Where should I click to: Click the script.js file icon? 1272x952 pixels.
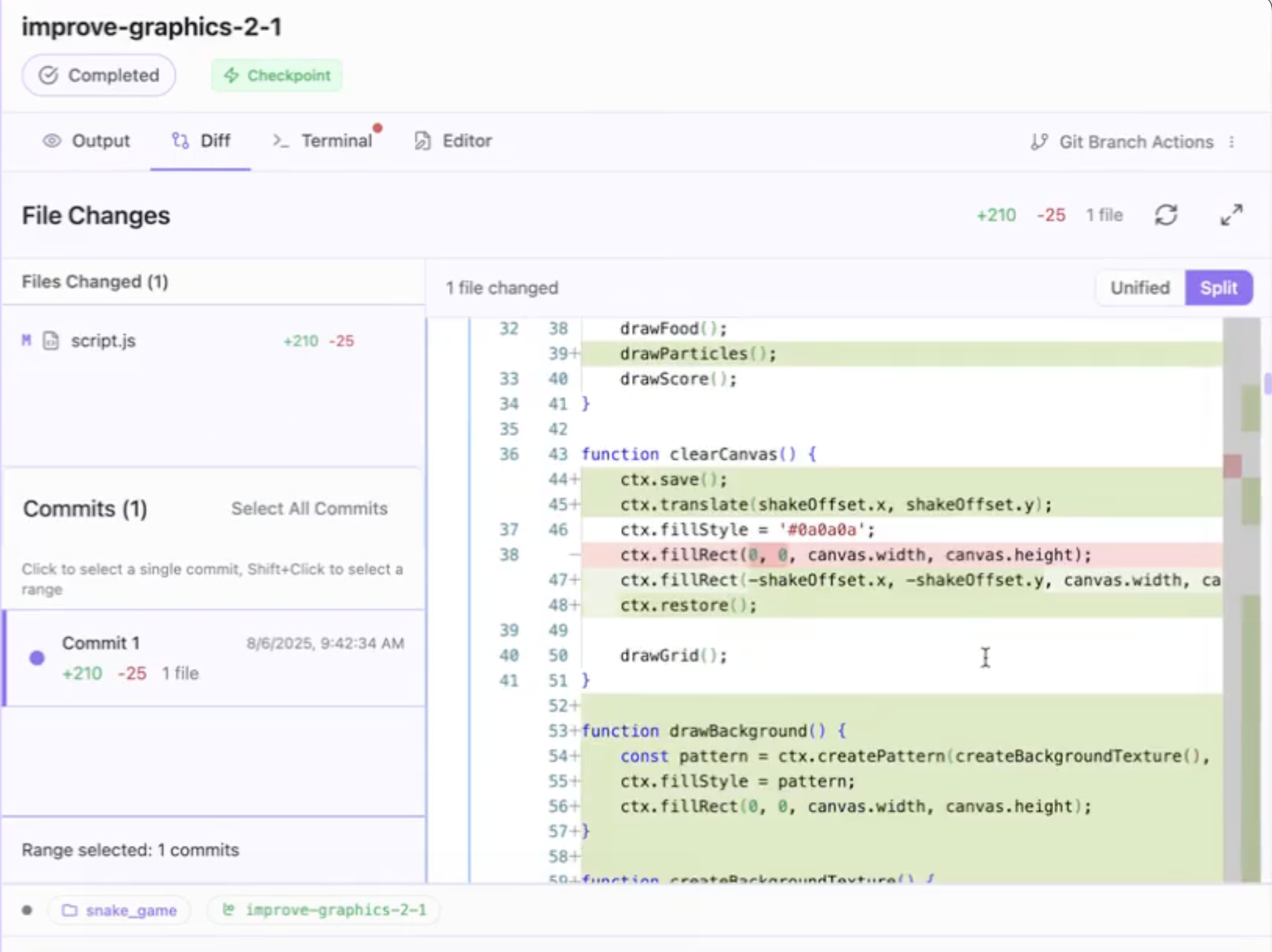51,341
